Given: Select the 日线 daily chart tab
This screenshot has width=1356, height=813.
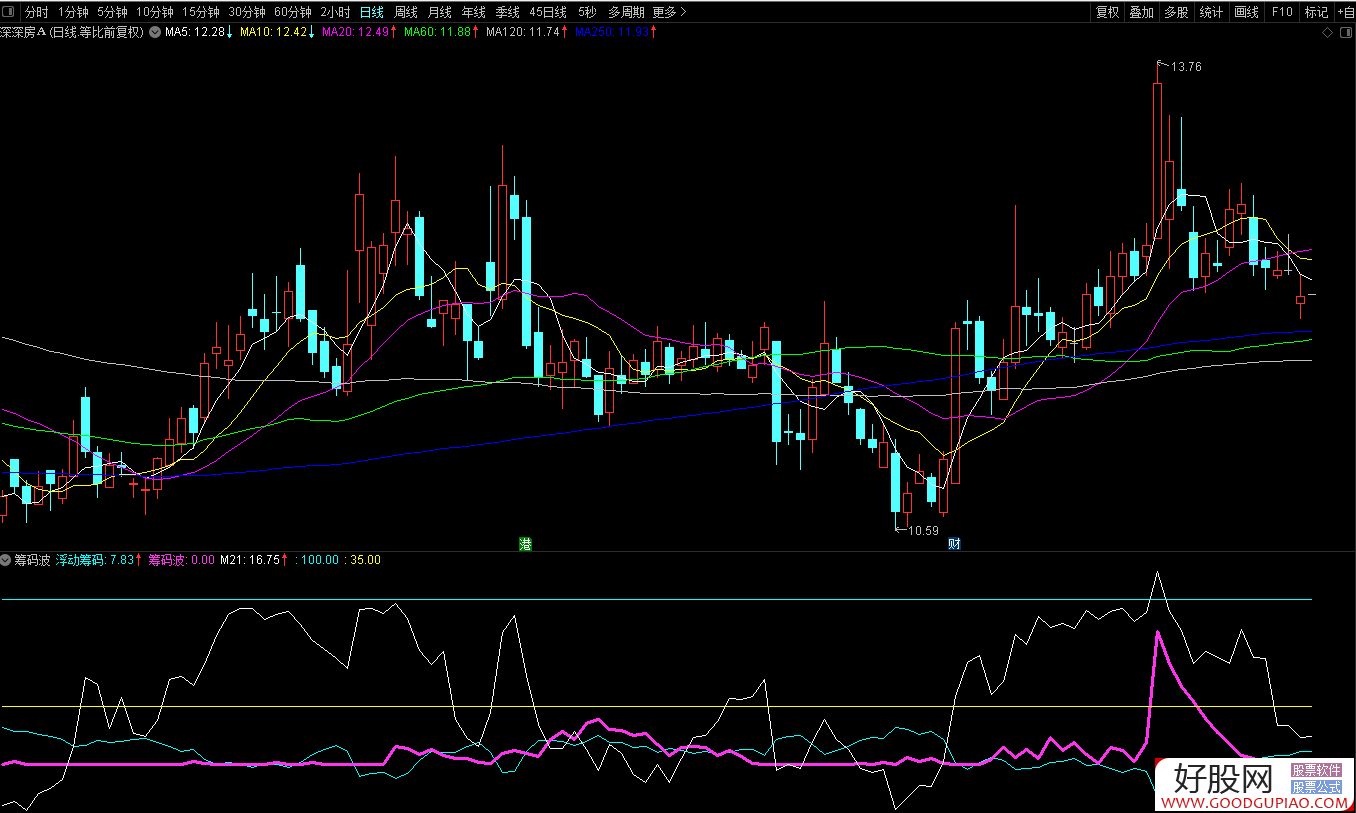Looking at the screenshot, I should tap(371, 12).
